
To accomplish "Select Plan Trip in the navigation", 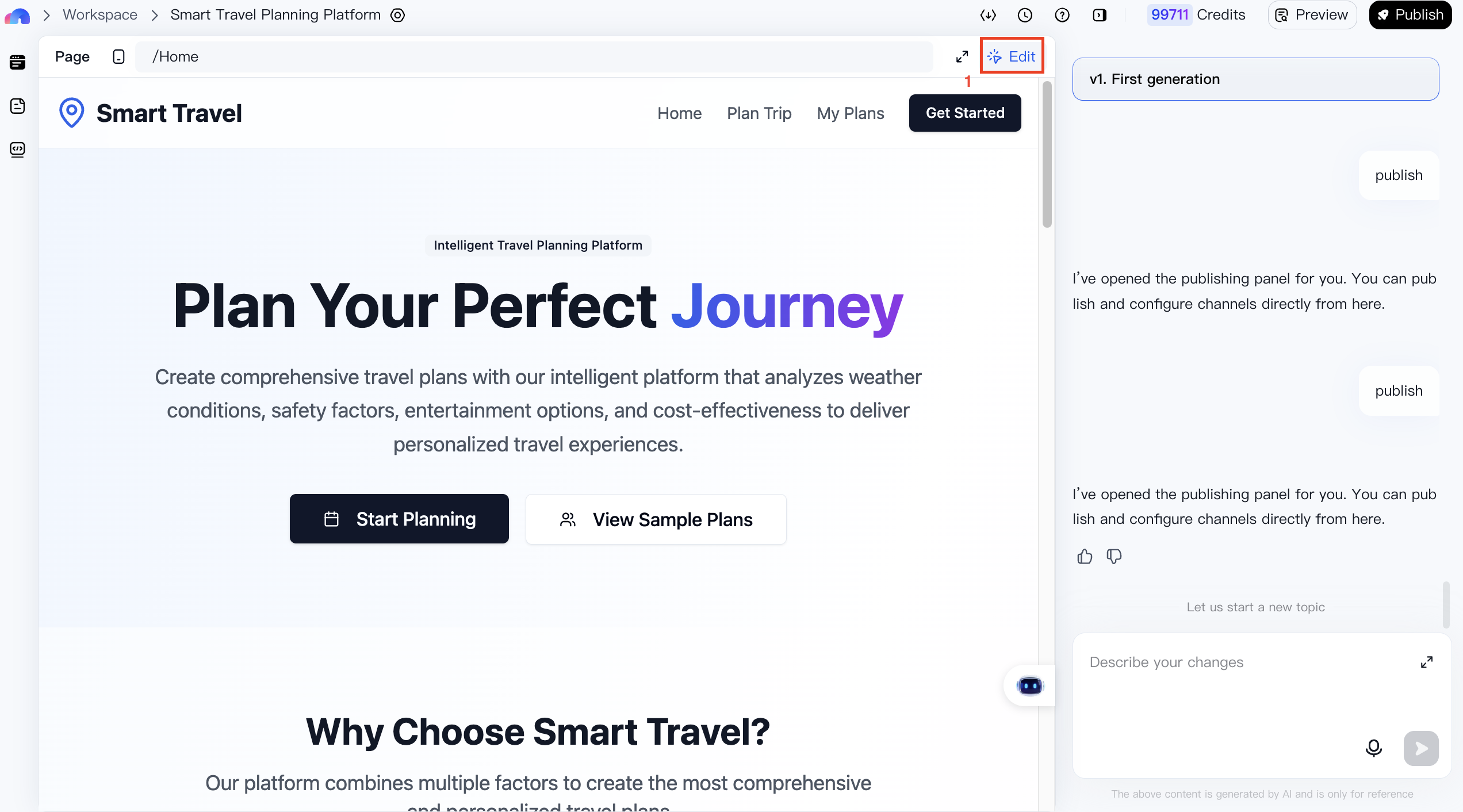I will (759, 113).
